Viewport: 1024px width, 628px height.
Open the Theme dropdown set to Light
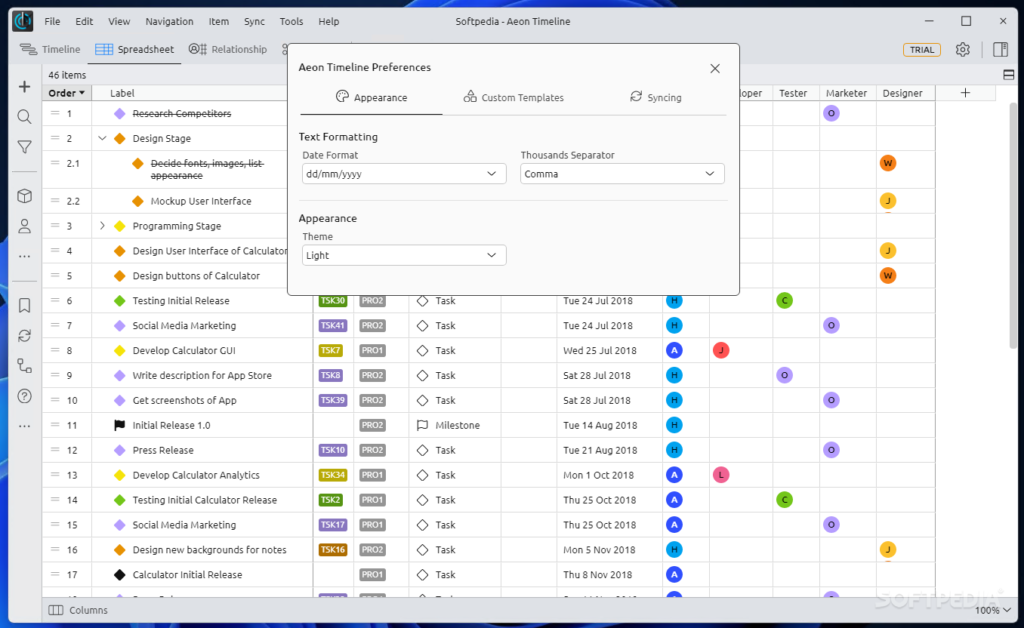click(x=404, y=255)
